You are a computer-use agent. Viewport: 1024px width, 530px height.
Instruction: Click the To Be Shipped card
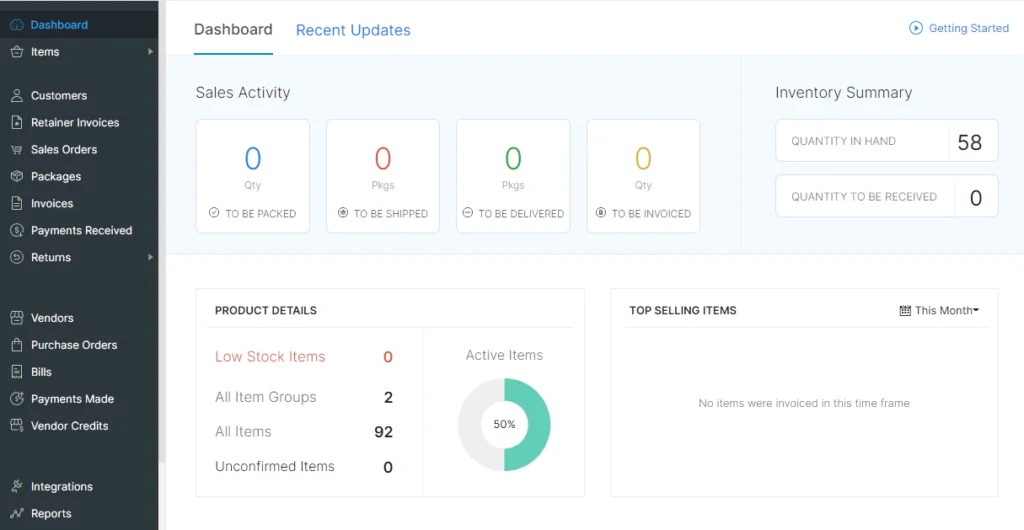click(383, 176)
